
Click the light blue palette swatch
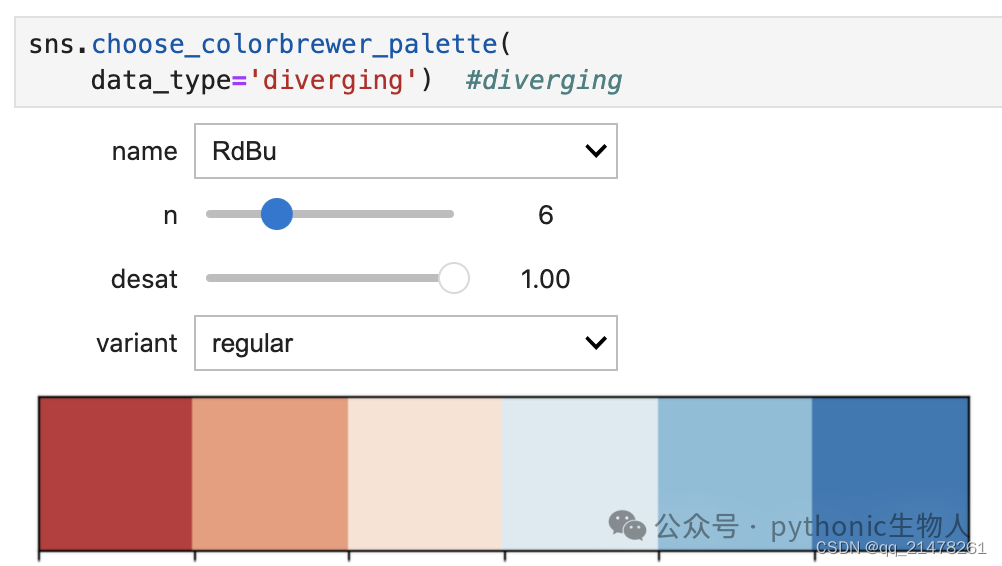point(735,473)
